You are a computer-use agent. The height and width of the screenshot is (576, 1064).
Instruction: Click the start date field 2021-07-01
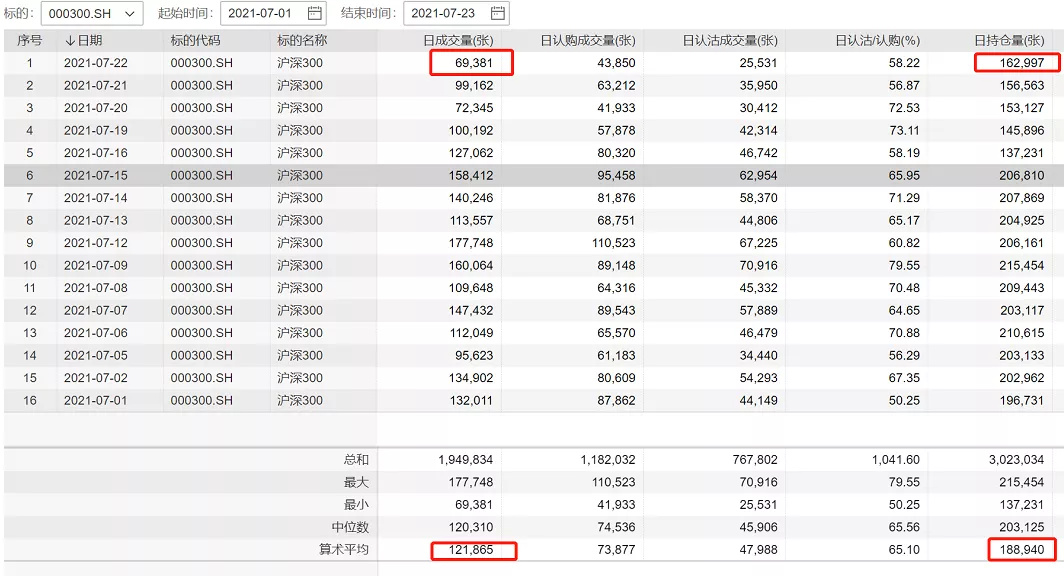point(273,13)
